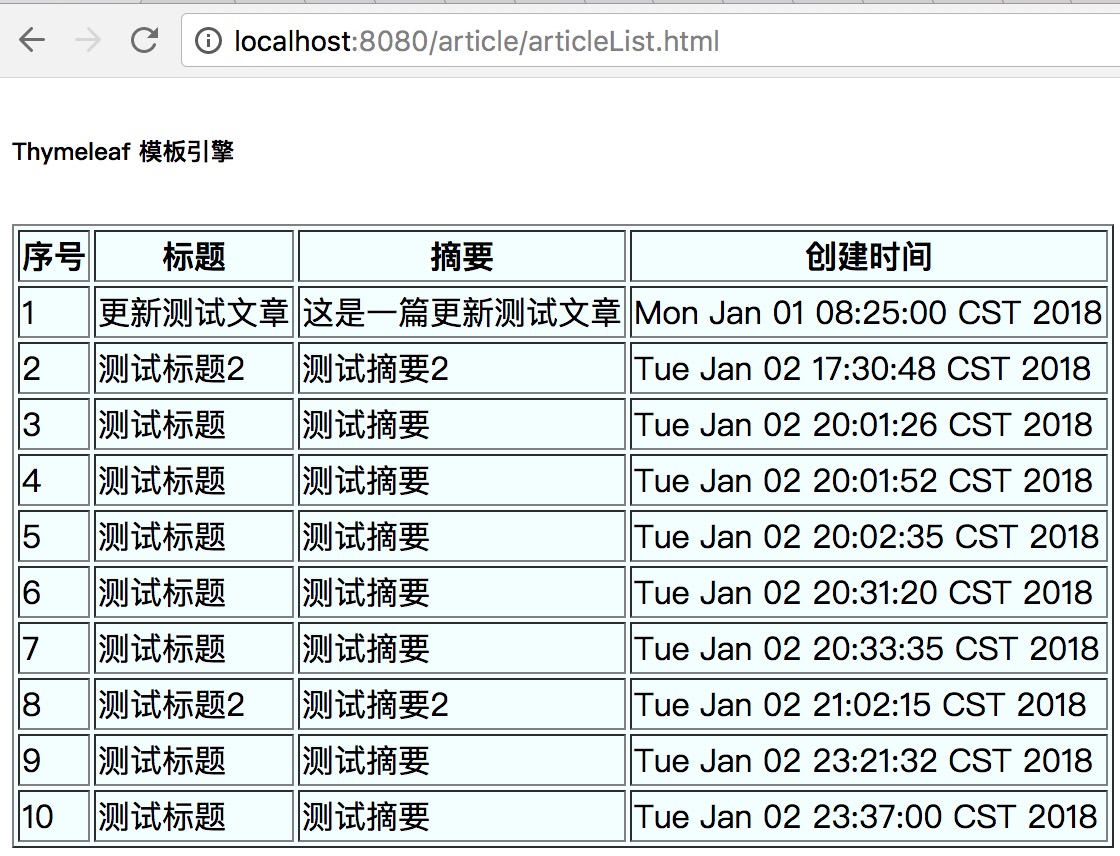Click serial number 1 cell
The height and width of the screenshot is (856, 1120).
54,312
